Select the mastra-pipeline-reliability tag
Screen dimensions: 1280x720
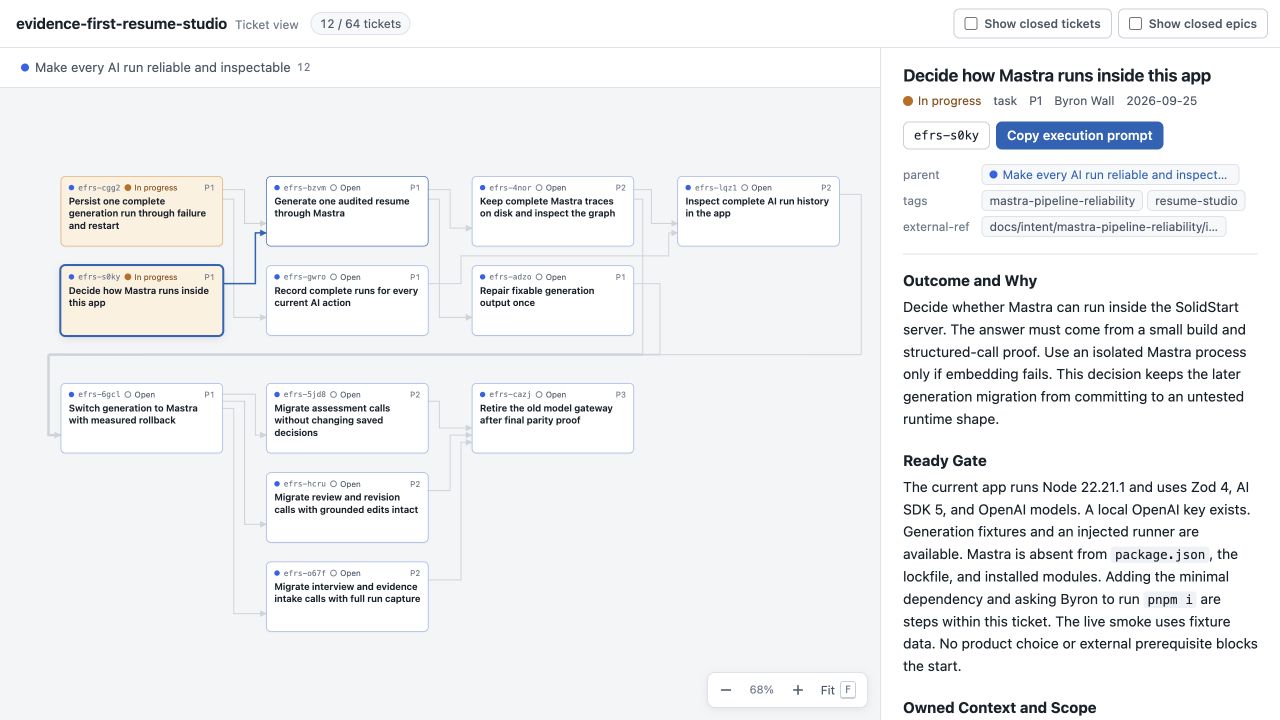click(1062, 201)
